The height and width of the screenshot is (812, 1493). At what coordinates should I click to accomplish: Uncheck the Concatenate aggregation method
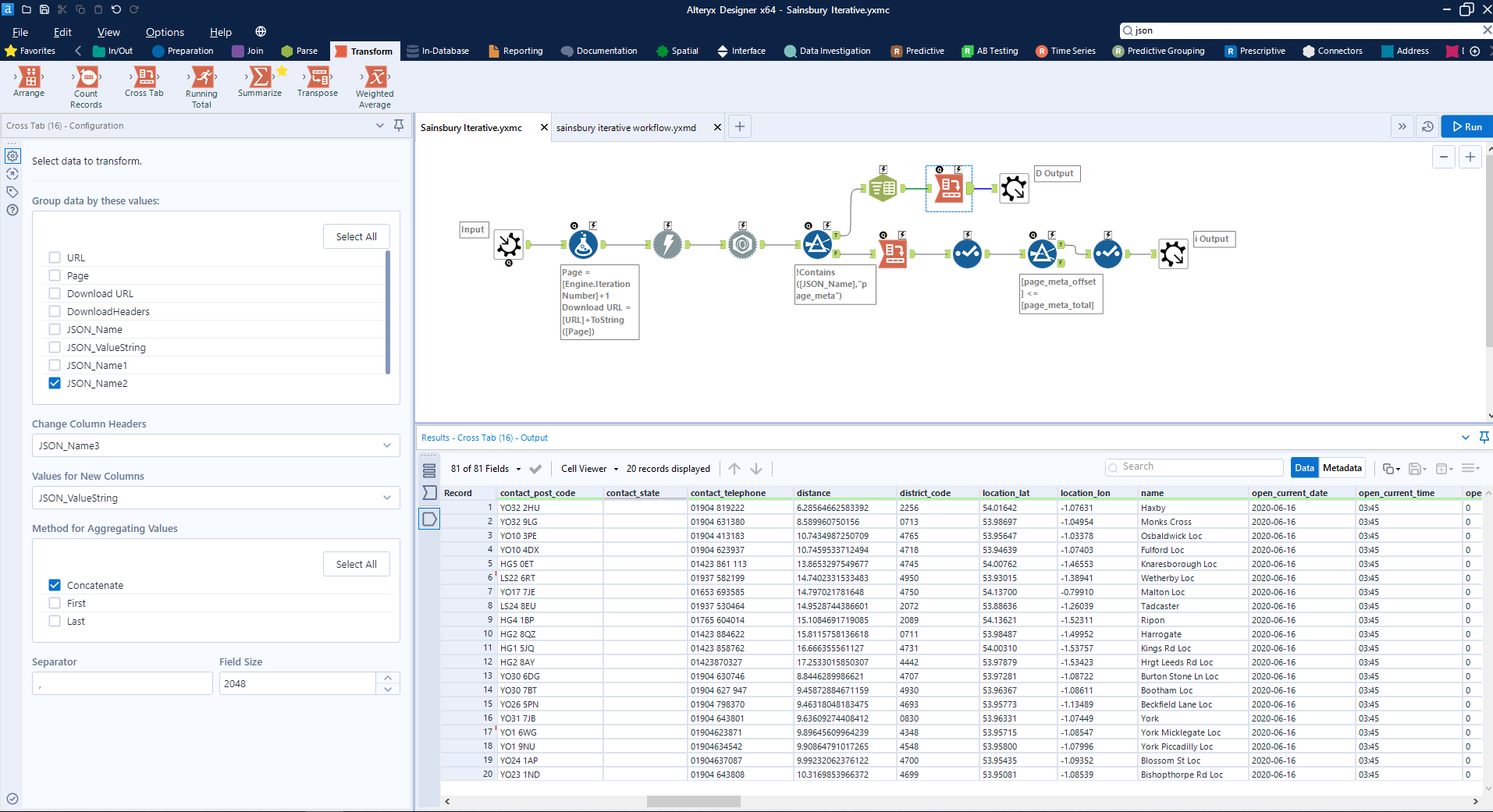(55, 585)
